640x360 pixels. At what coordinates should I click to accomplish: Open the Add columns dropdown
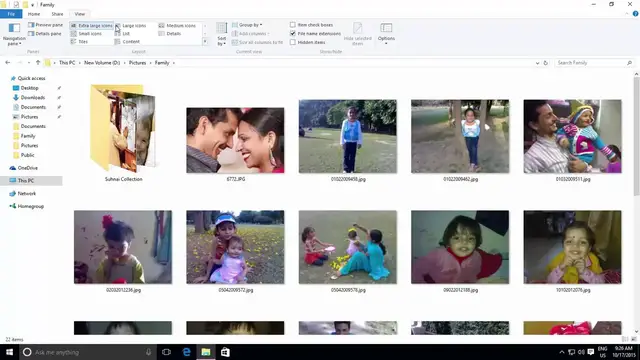point(251,33)
